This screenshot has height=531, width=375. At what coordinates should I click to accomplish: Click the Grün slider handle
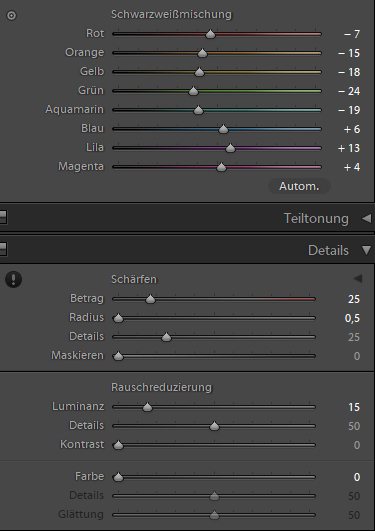pyautogui.click(x=193, y=91)
